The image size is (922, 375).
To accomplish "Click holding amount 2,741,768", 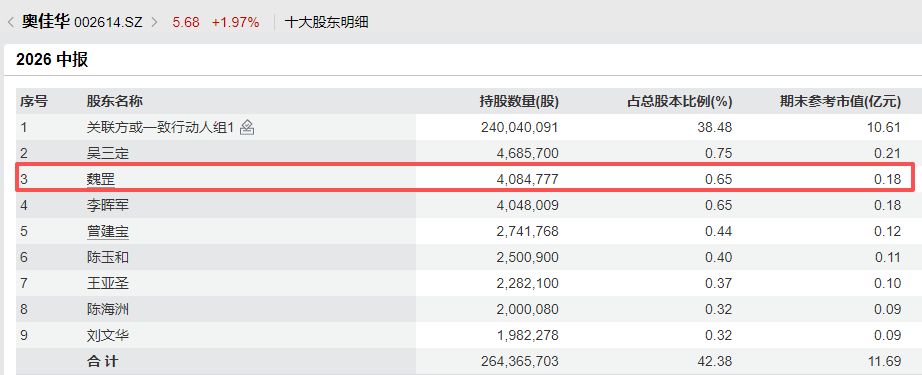I will coord(527,232).
